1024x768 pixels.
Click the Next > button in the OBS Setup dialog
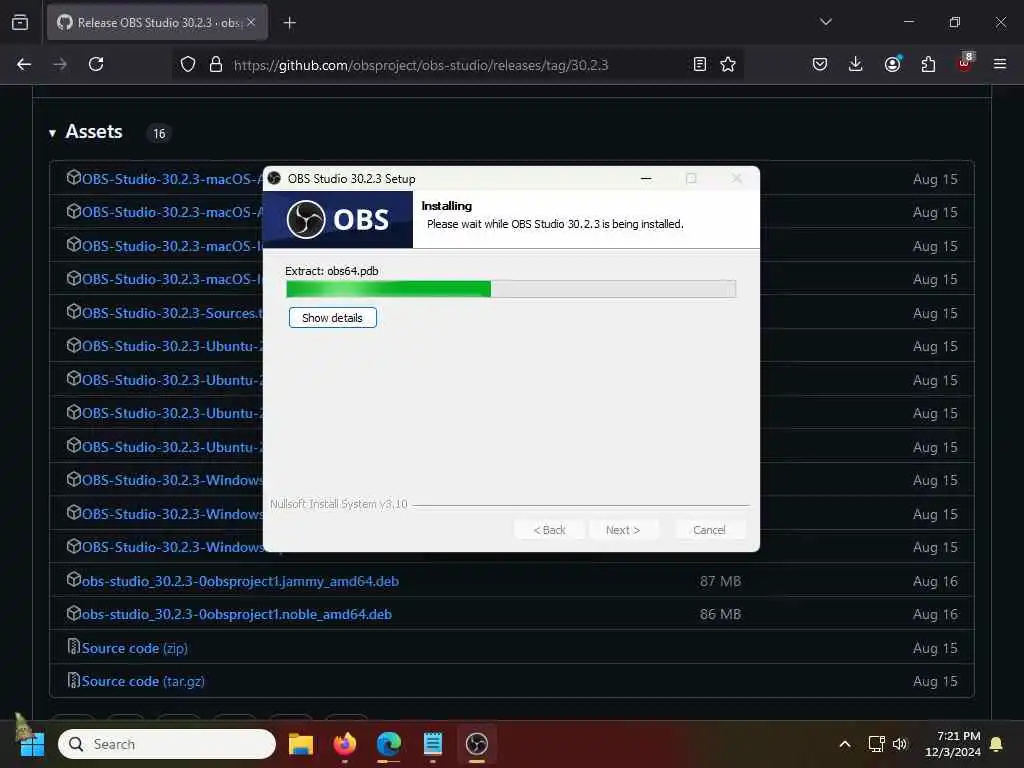click(622, 530)
